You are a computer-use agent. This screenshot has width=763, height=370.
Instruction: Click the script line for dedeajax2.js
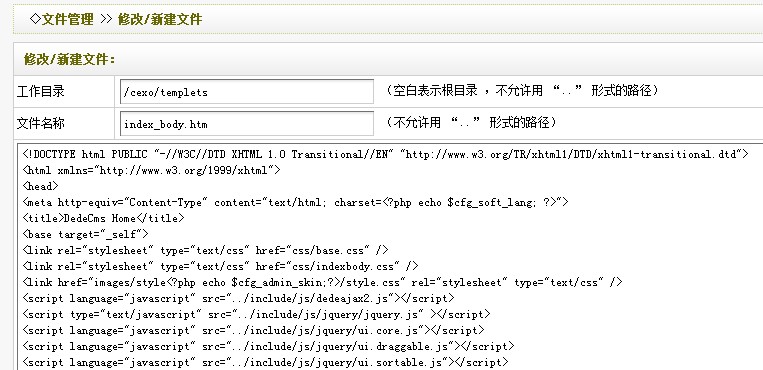pos(238,298)
